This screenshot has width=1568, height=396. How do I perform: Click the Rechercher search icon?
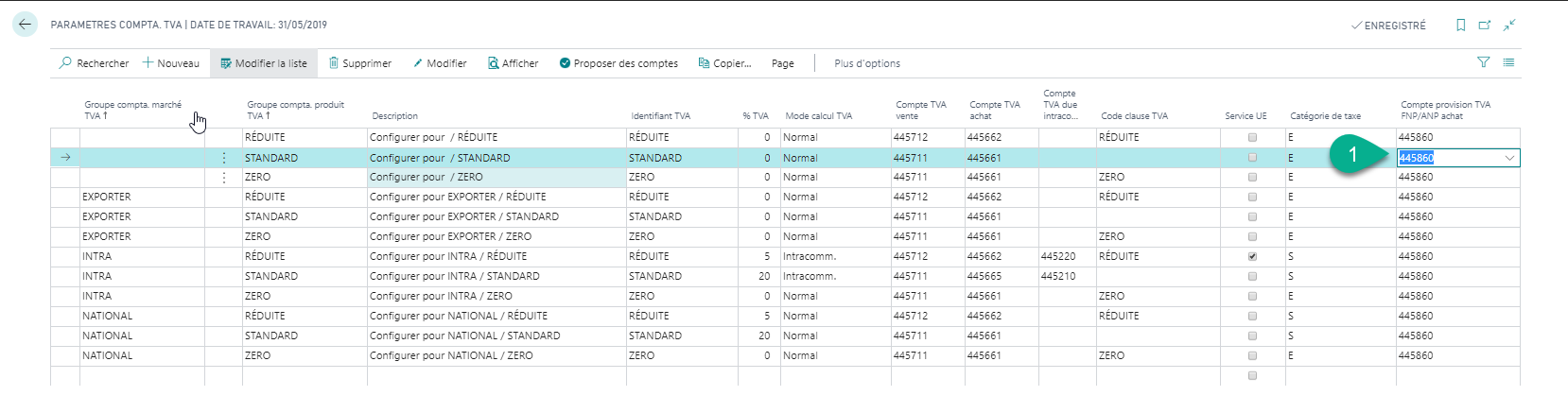[x=65, y=63]
